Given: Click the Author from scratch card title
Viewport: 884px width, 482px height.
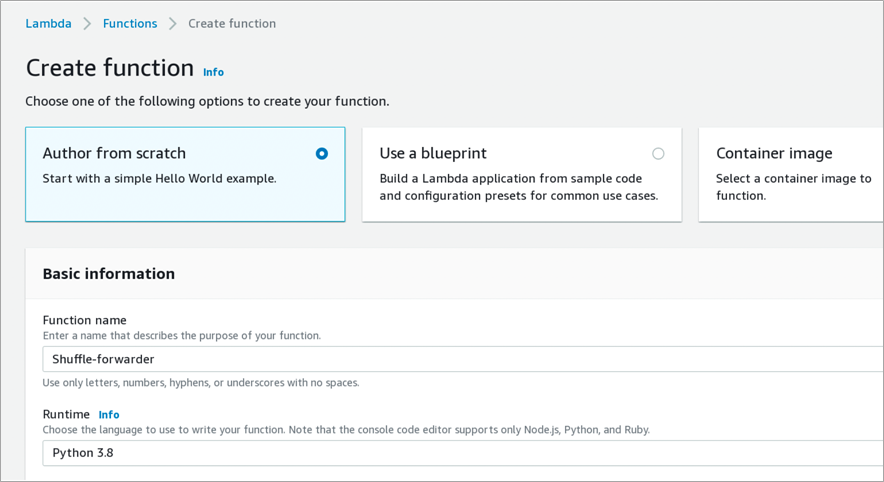Looking at the screenshot, I should (x=114, y=153).
